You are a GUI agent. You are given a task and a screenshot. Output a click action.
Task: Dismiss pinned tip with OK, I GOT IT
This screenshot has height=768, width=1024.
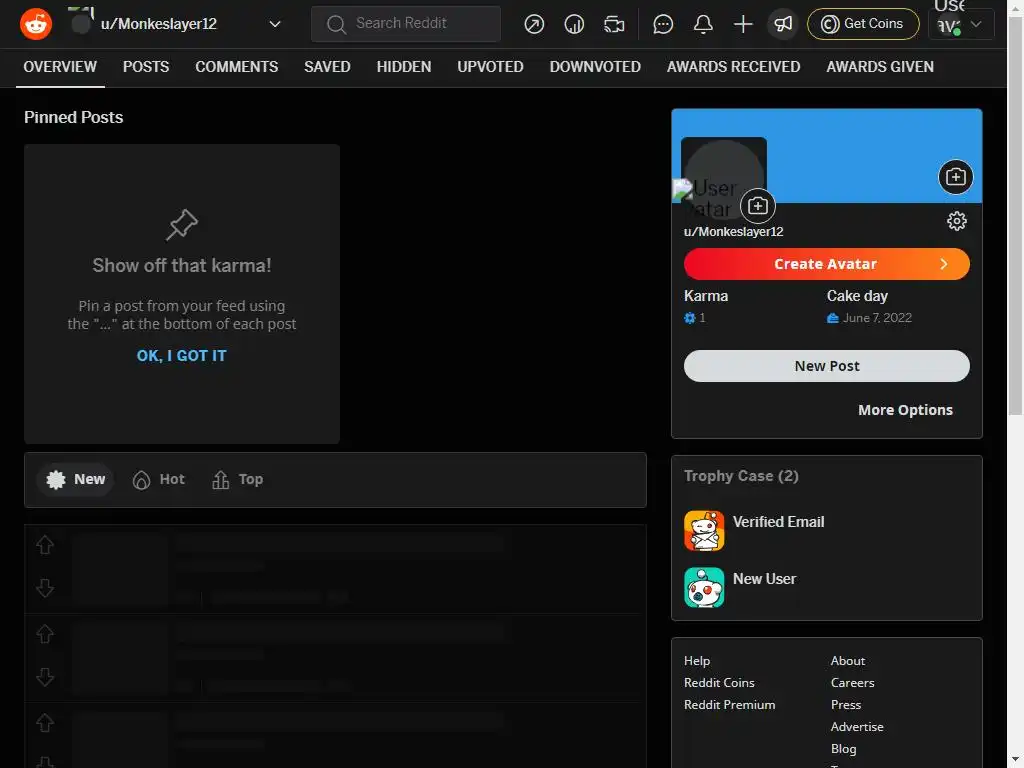tap(182, 356)
